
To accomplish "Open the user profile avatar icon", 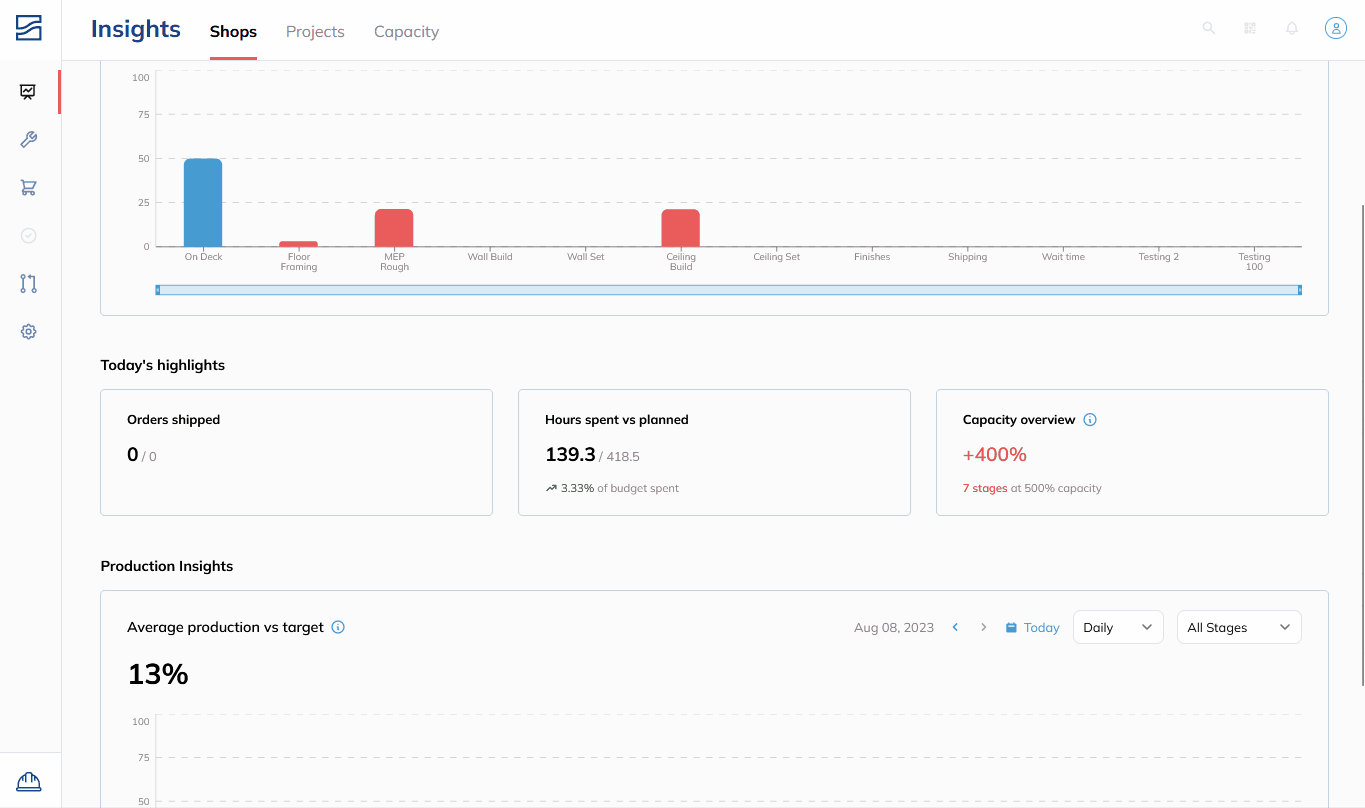I will click(x=1336, y=28).
